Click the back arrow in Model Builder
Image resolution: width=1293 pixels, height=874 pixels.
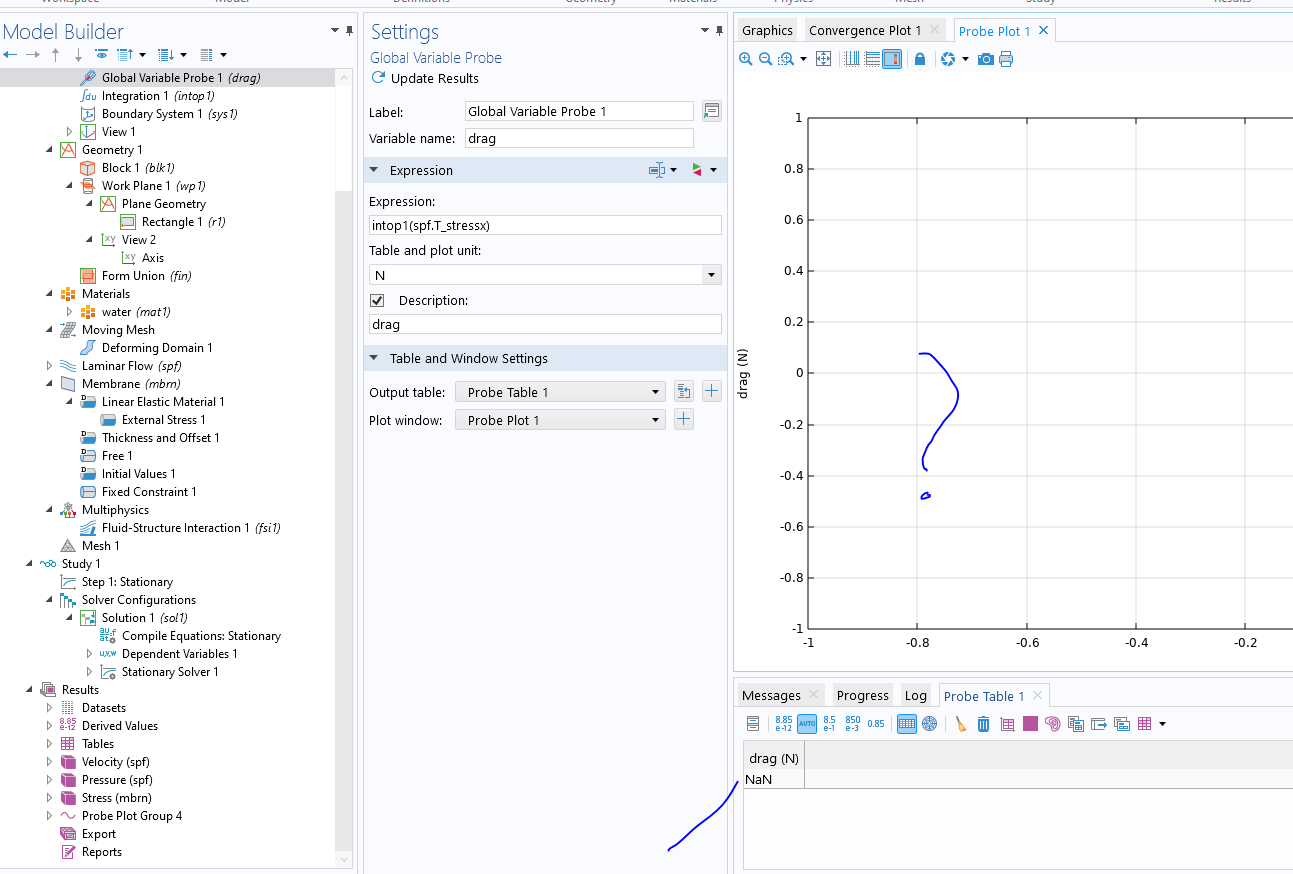pyautogui.click(x=10, y=54)
